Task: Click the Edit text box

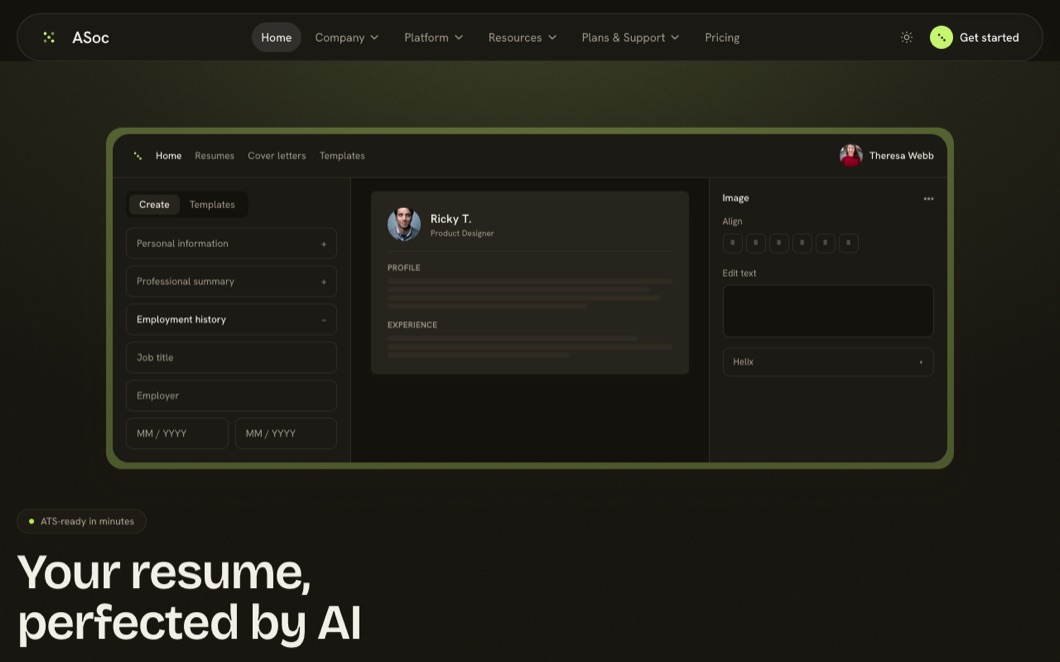Action: click(x=827, y=311)
